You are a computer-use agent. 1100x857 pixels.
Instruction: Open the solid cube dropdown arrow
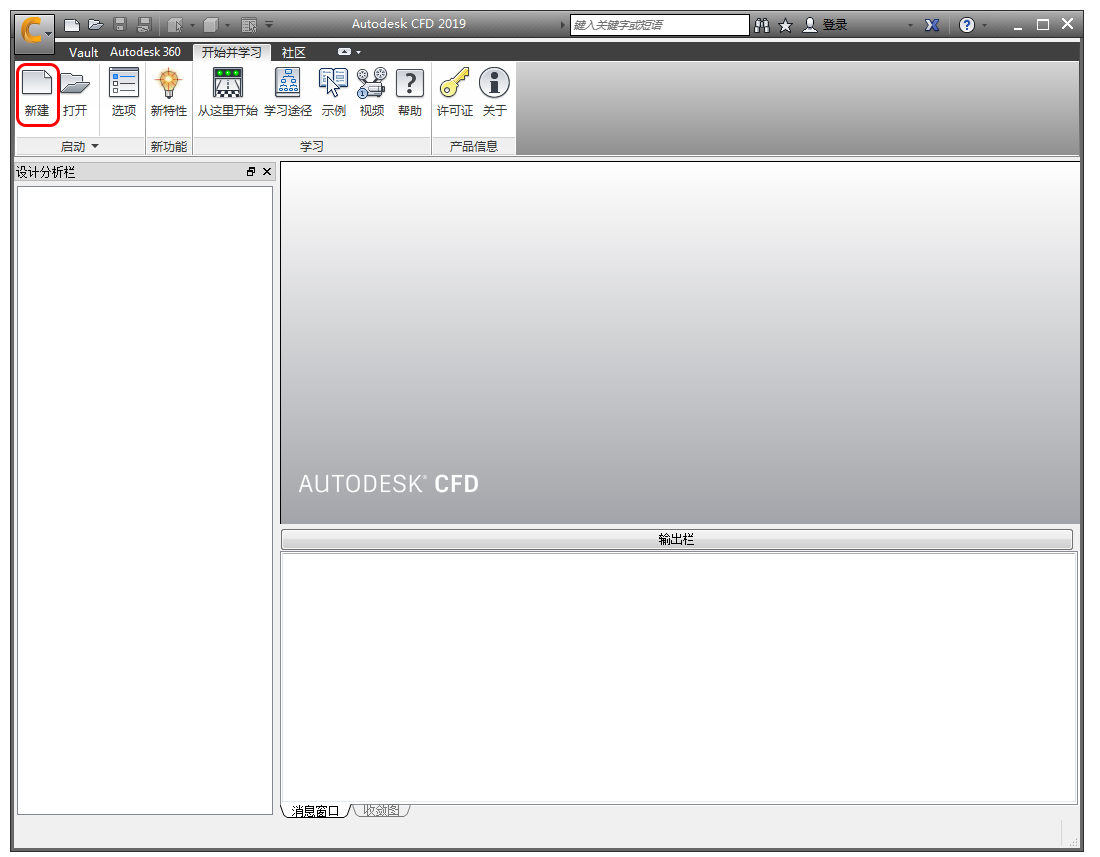(227, 26)
